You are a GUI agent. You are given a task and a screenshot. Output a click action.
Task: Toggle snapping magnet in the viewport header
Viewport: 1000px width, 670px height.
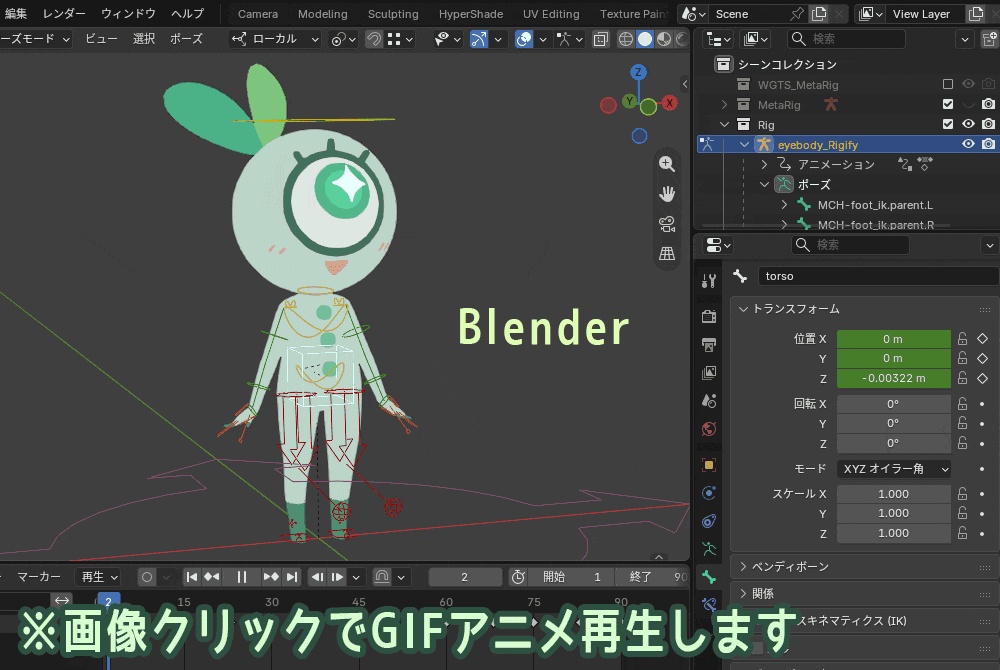pos(373,39)
